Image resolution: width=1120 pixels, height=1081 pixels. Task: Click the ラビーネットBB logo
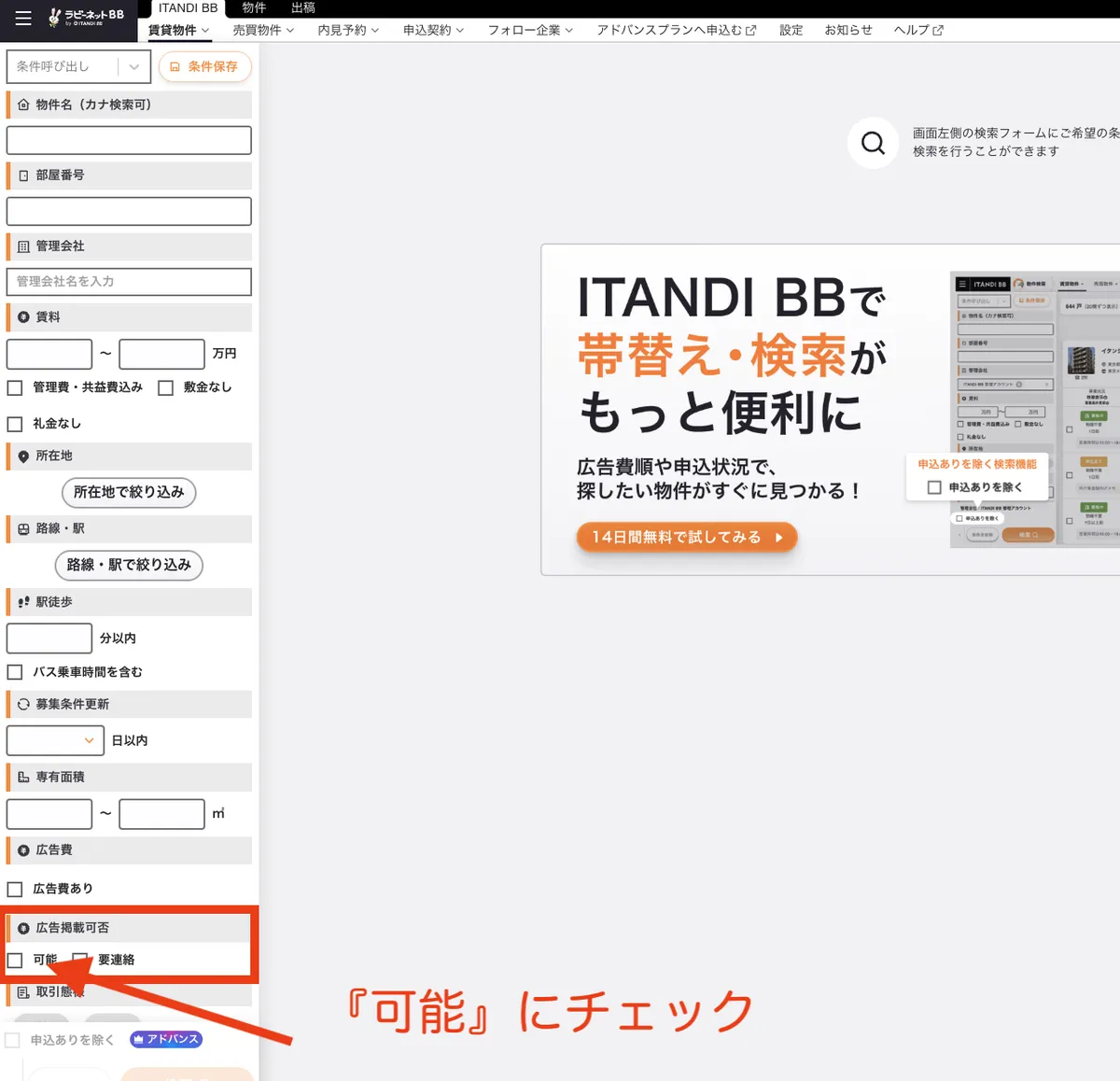(x=86, y=17)
